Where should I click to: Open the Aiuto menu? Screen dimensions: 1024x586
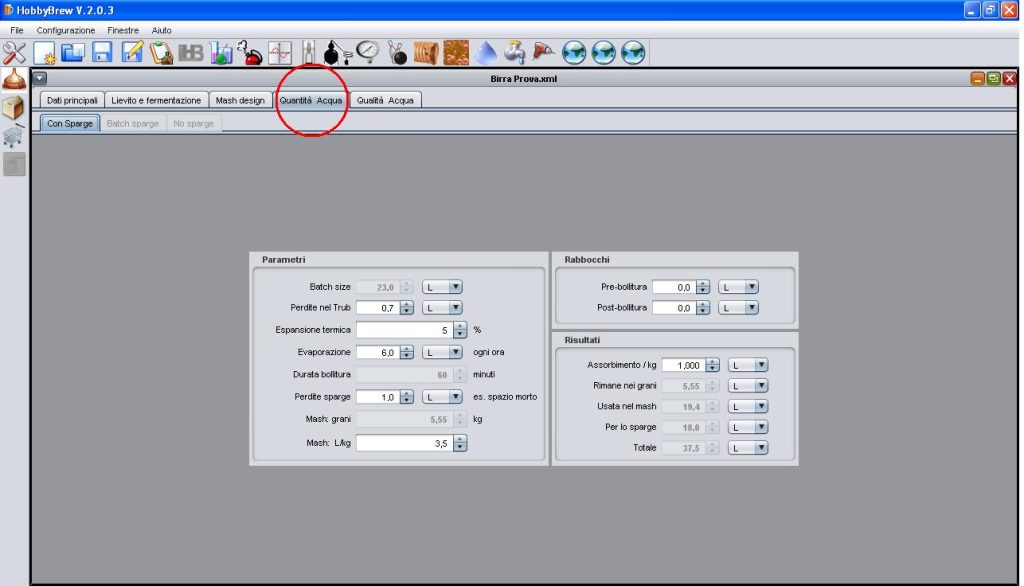[161, 30]
